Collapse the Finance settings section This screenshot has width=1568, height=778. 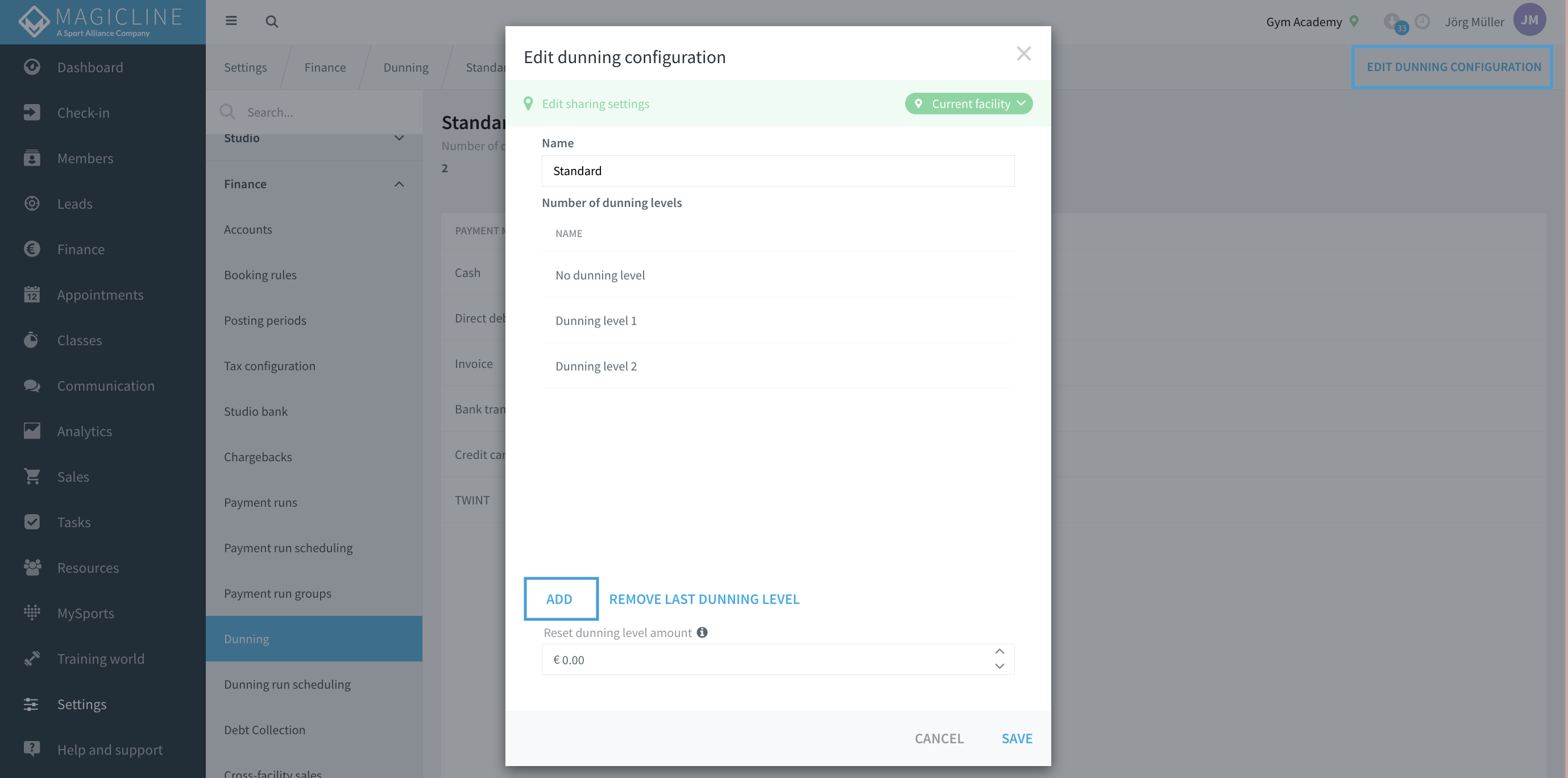(399, 184)
